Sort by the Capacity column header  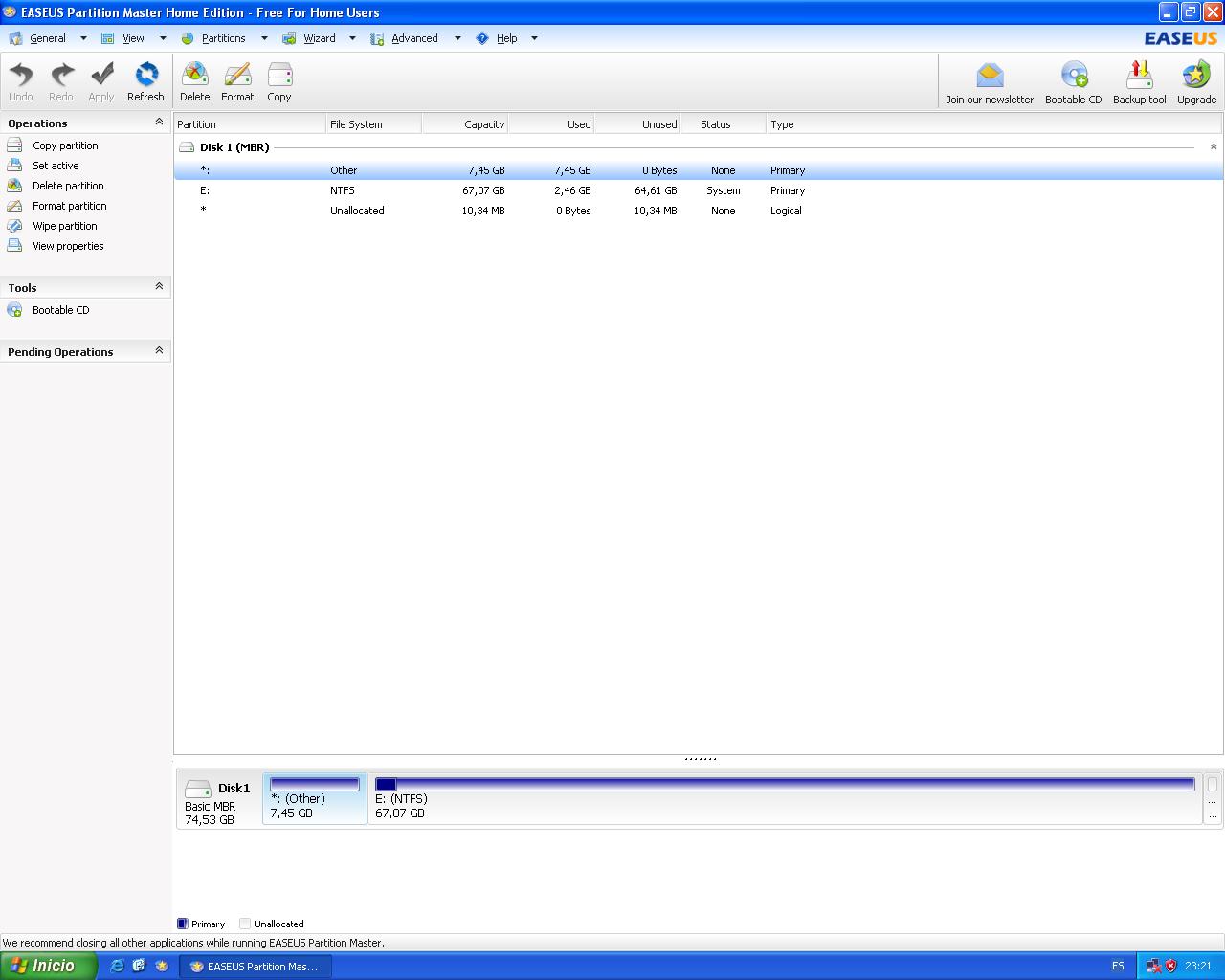coord(464,124)
